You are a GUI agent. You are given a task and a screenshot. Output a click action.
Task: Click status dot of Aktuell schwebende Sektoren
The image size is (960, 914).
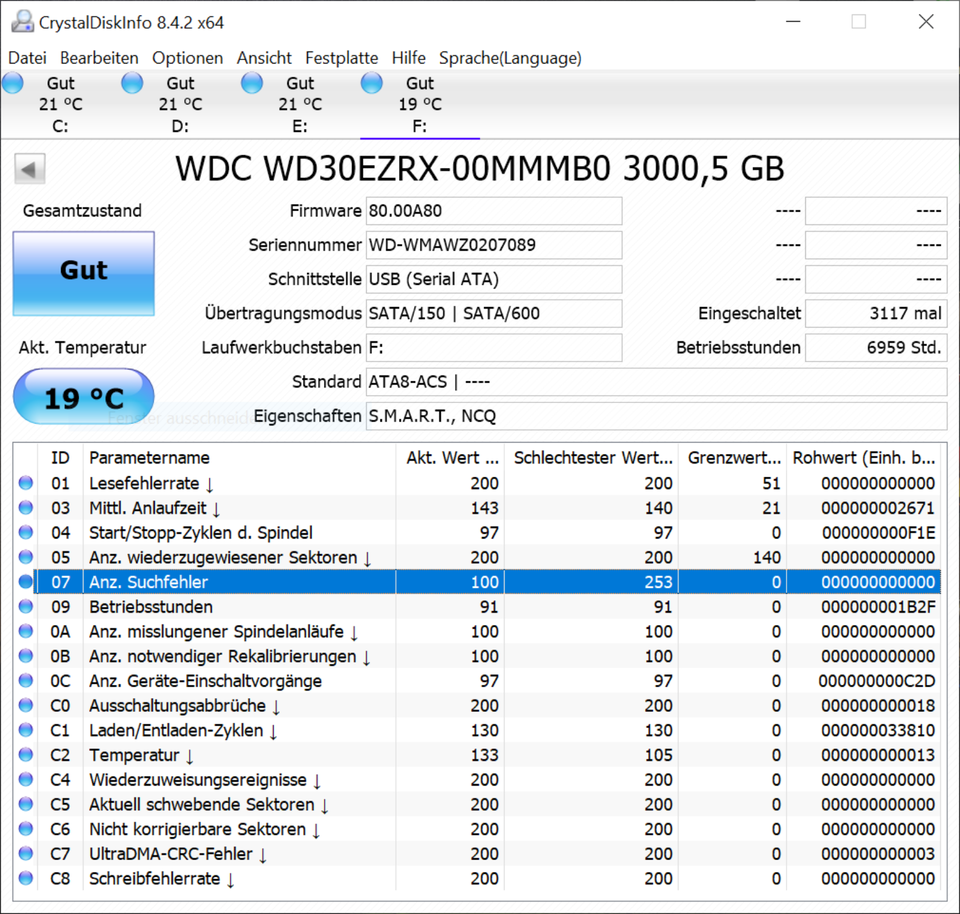(26, 804)
